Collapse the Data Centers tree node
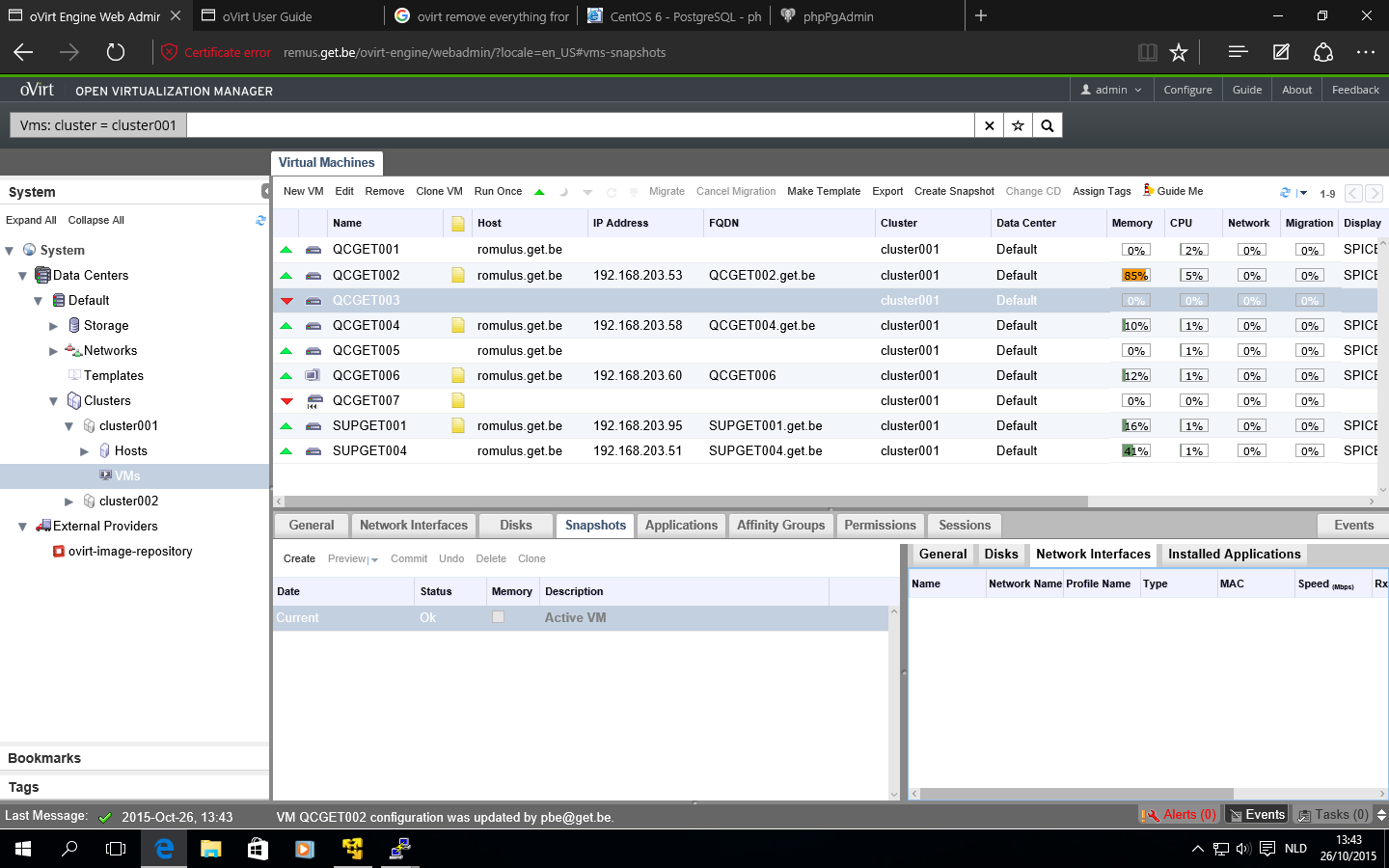Viewport: 1389px width, 868px height. (x=23, y=276)
